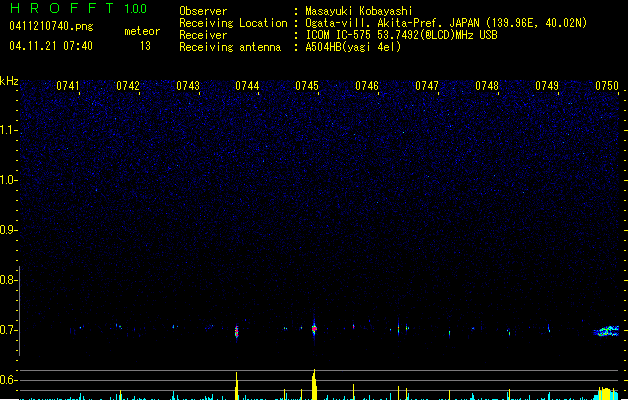
Task: Click the meteor label text
Action: 142,31
